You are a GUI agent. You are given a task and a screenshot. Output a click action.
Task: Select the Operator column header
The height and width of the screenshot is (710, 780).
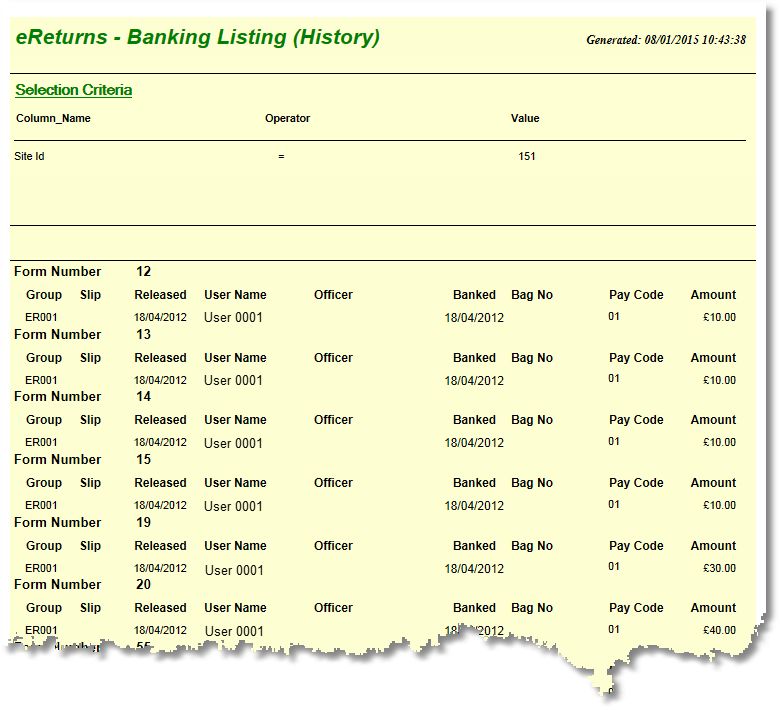[x=287, y=118]
